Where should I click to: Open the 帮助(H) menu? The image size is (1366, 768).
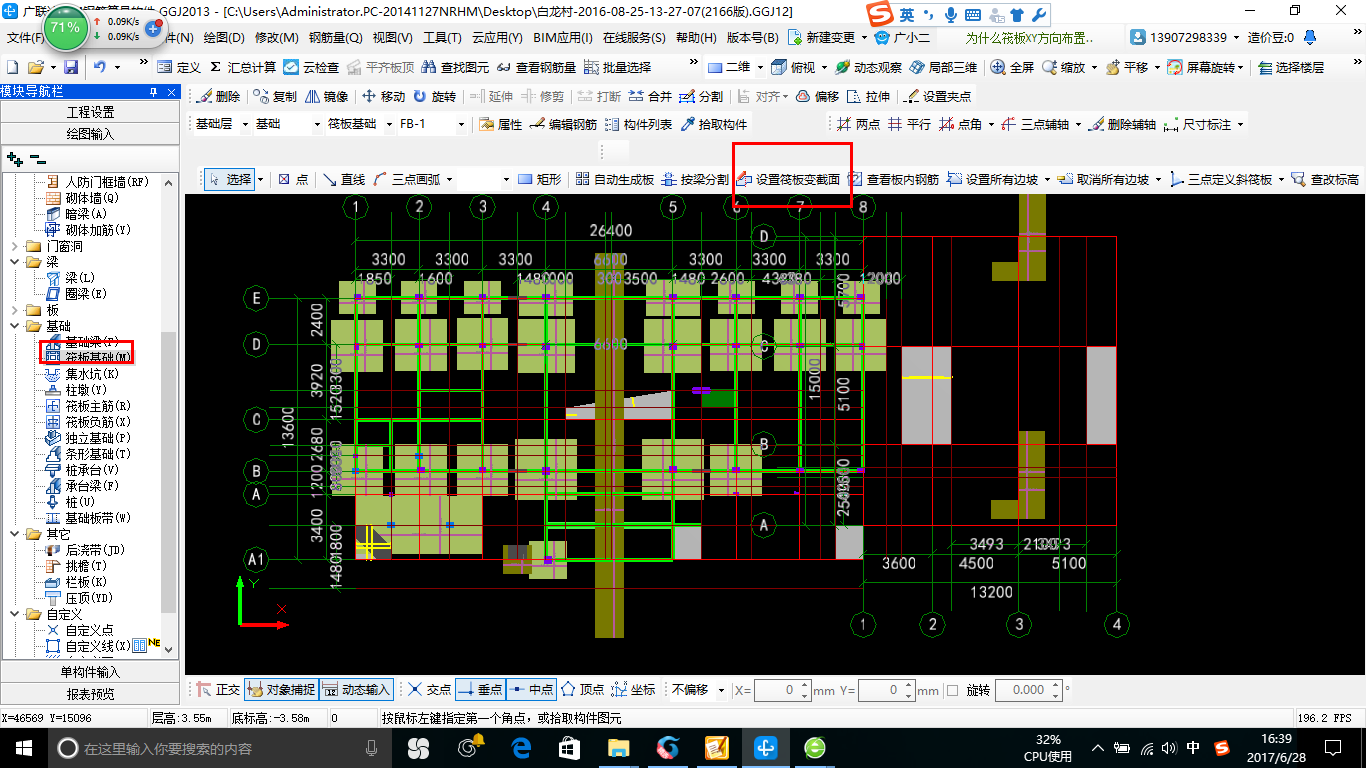(696, 38)
